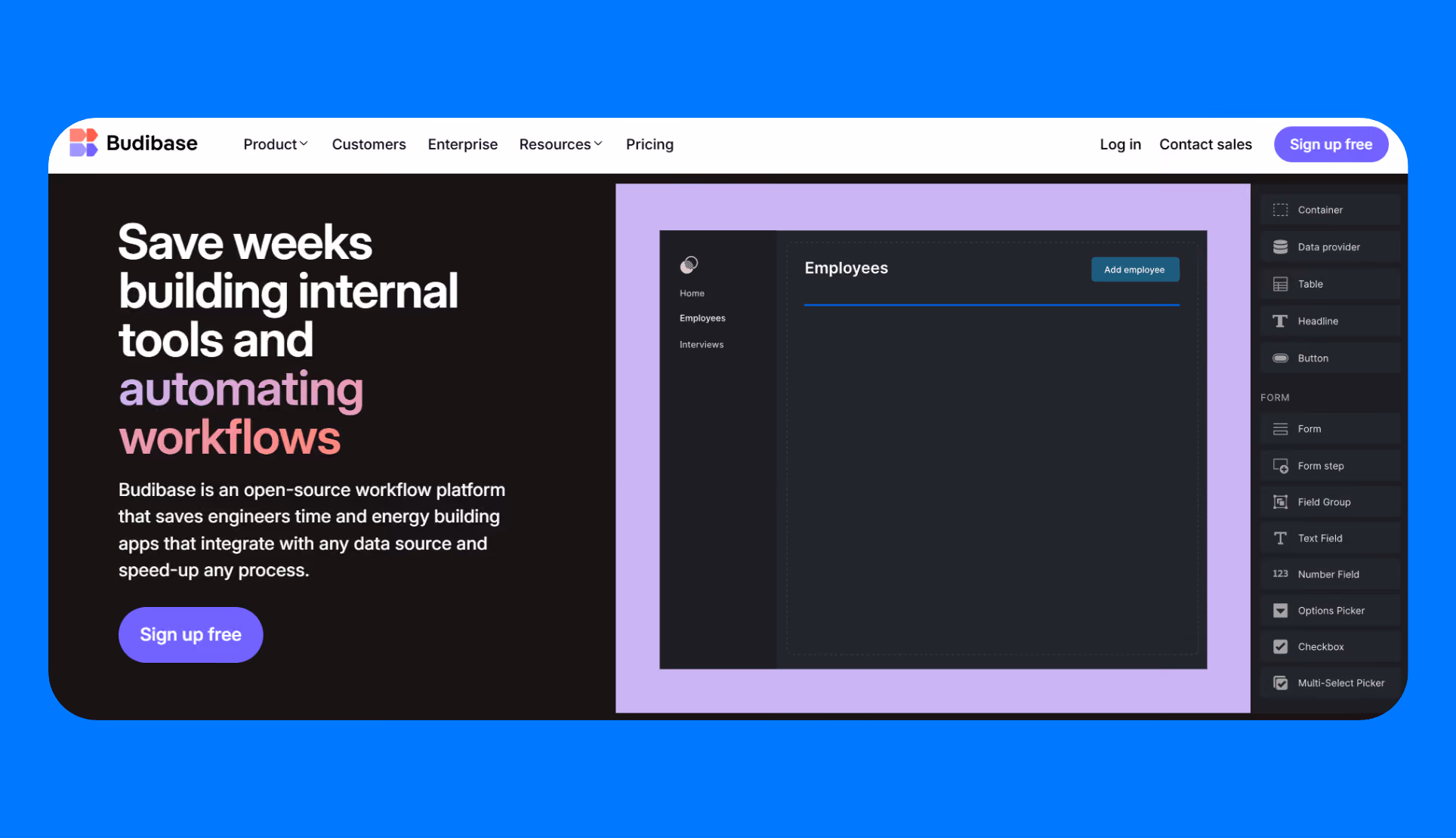Image resolution: width=1456 pixels, height=838 pixels.
Task: Click the Add employee button
Action: click(x=1135, y=270)
